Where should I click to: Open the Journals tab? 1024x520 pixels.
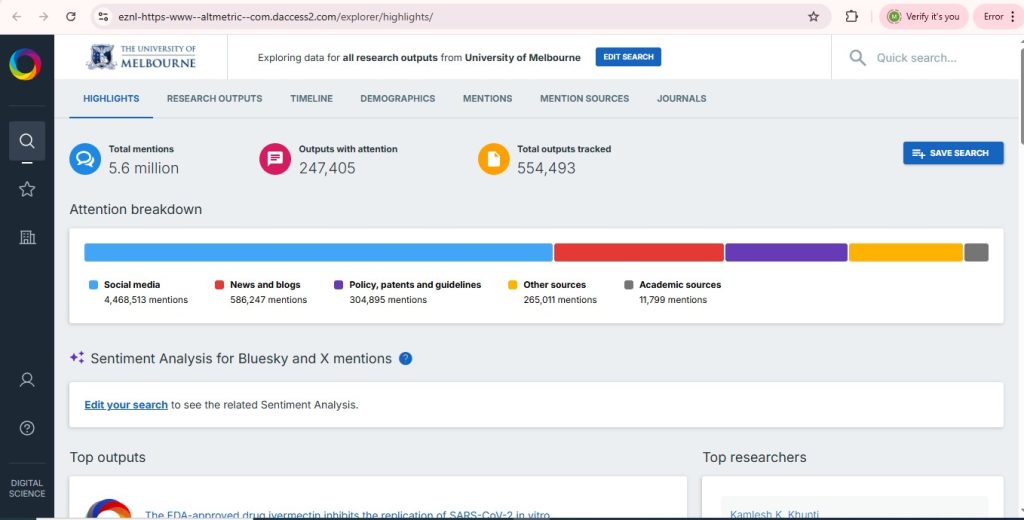[681, 99]
